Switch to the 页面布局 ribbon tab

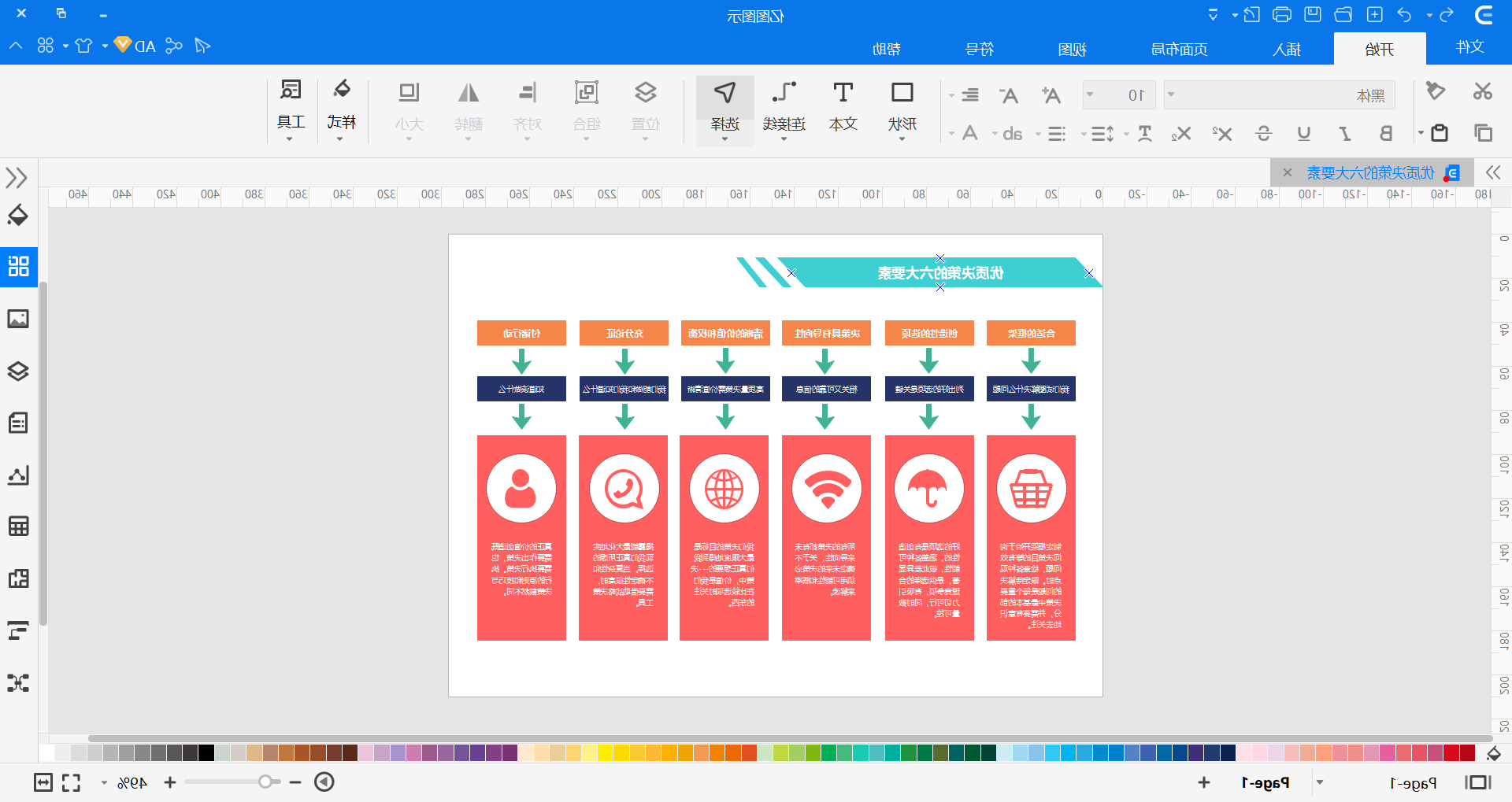coord(1179,49)
